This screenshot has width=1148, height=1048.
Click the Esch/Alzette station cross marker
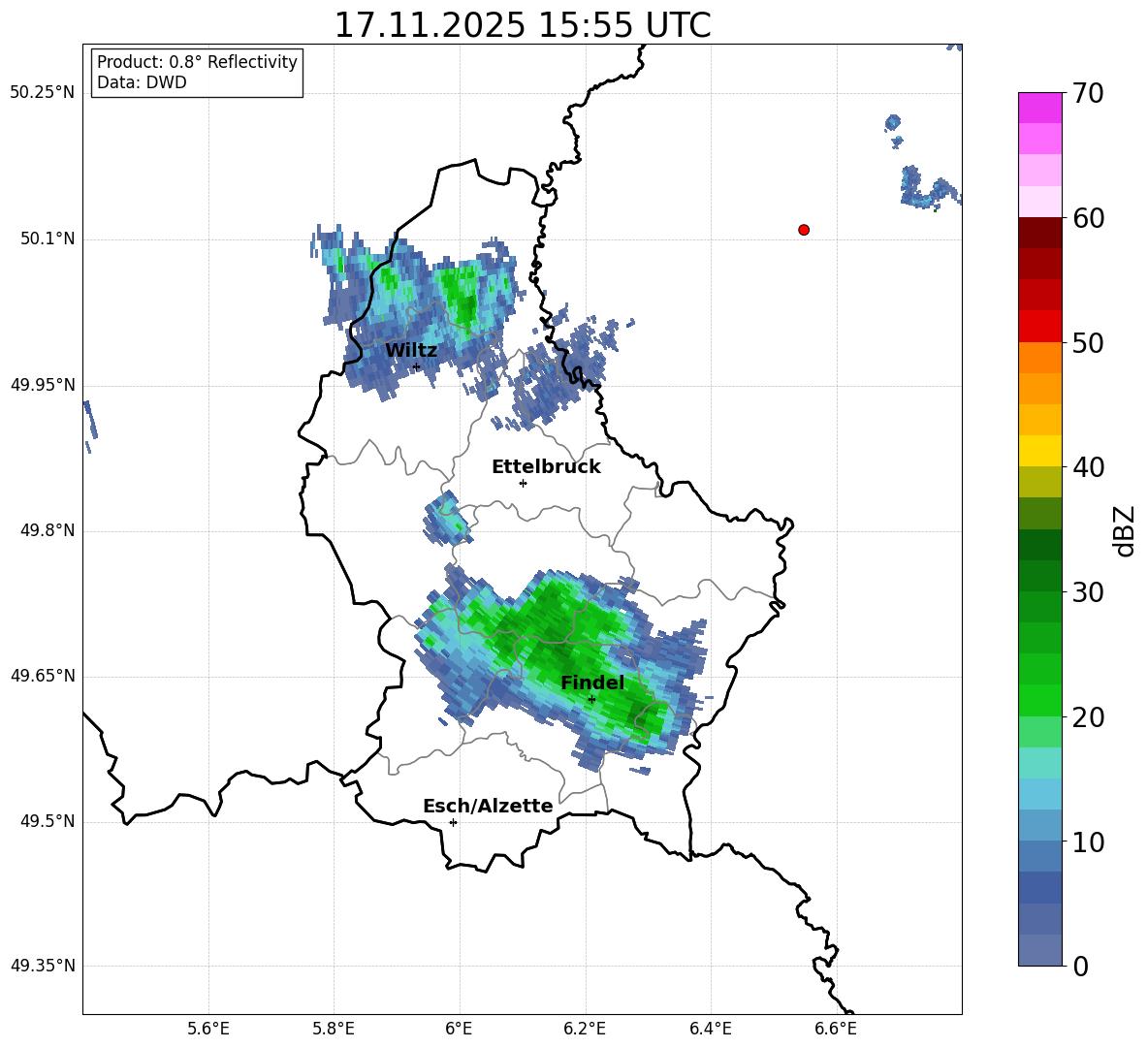(x=453, y=822)
